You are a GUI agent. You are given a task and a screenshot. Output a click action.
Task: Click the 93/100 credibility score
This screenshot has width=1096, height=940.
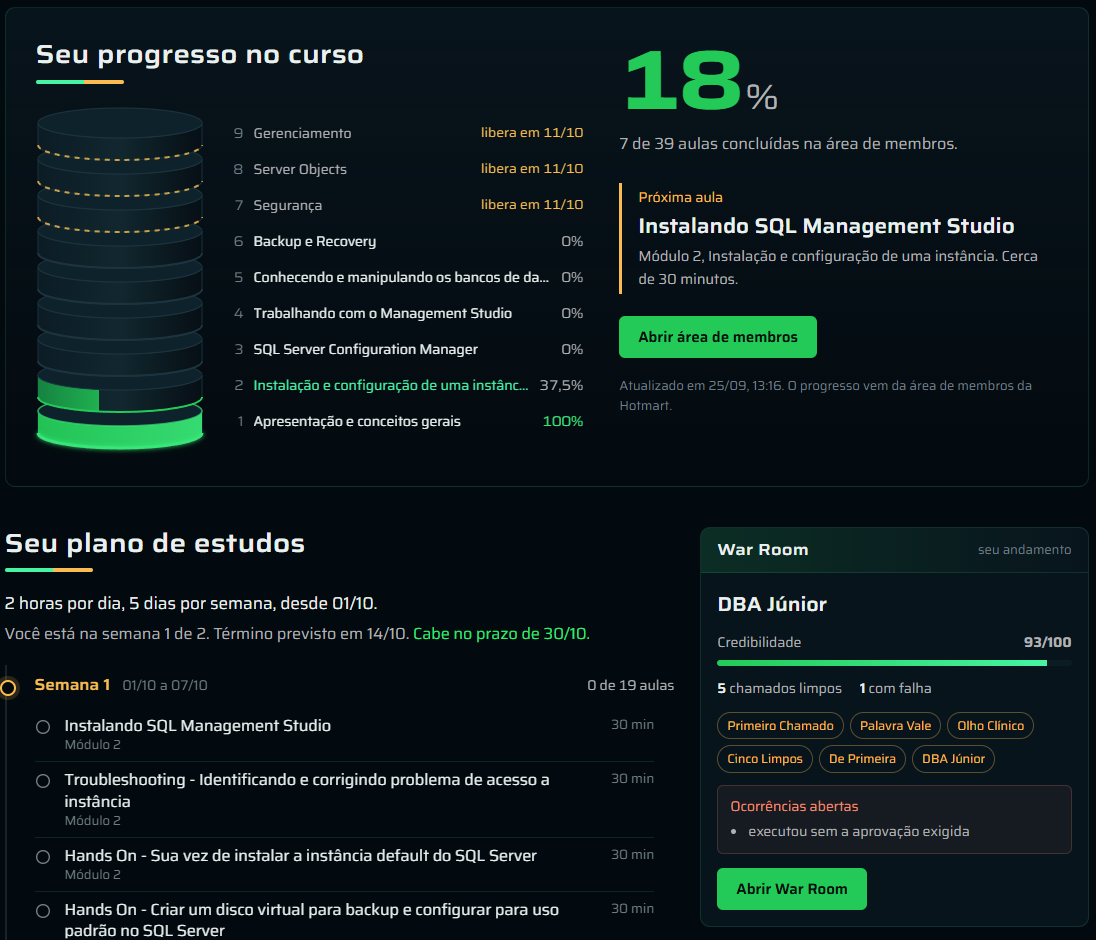pyautogui.click(x=1047, y=642)
